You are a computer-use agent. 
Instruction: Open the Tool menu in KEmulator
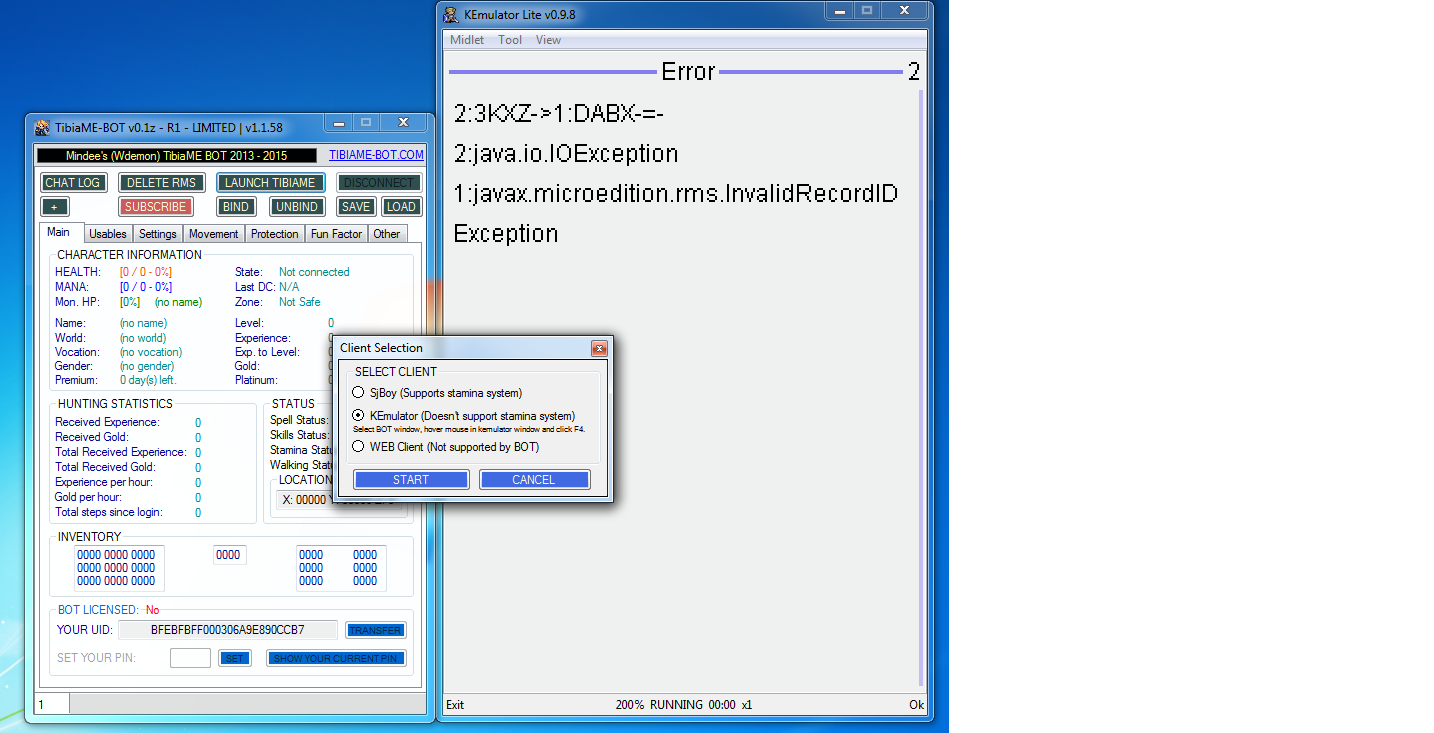point(510,40)
